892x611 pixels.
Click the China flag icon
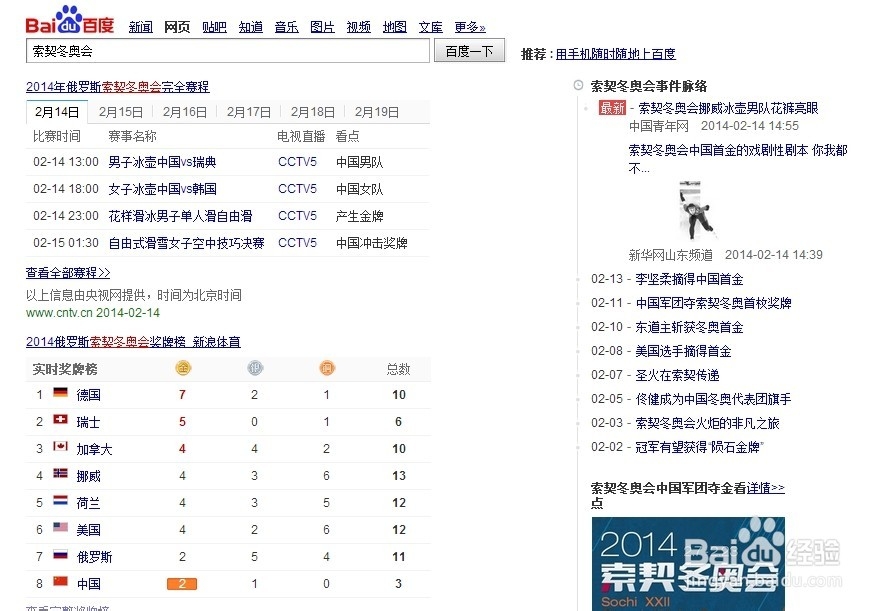60,581
